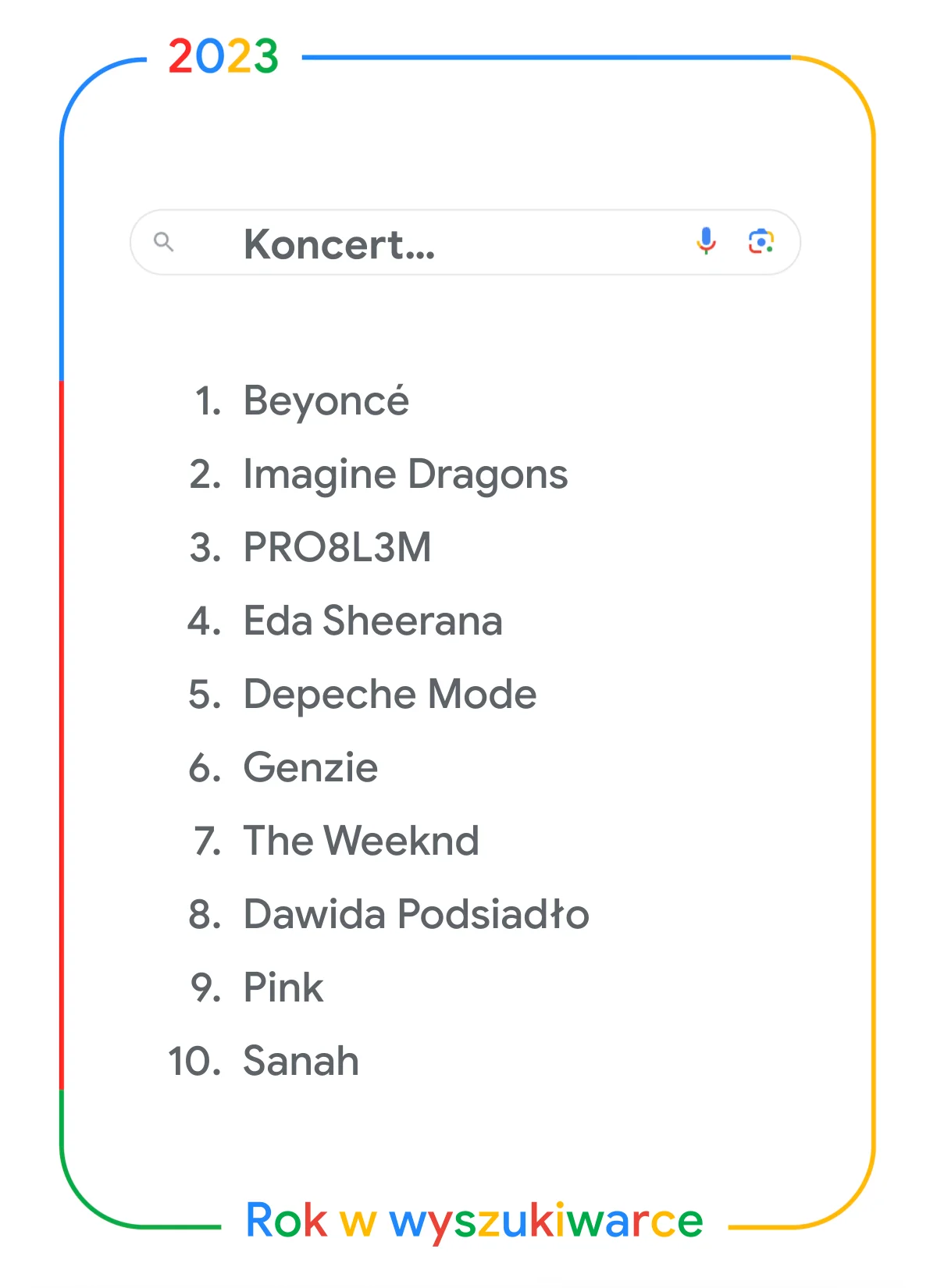
Task: Click the Rok w wyszukiwarce title
Action: pos(474,1222)
